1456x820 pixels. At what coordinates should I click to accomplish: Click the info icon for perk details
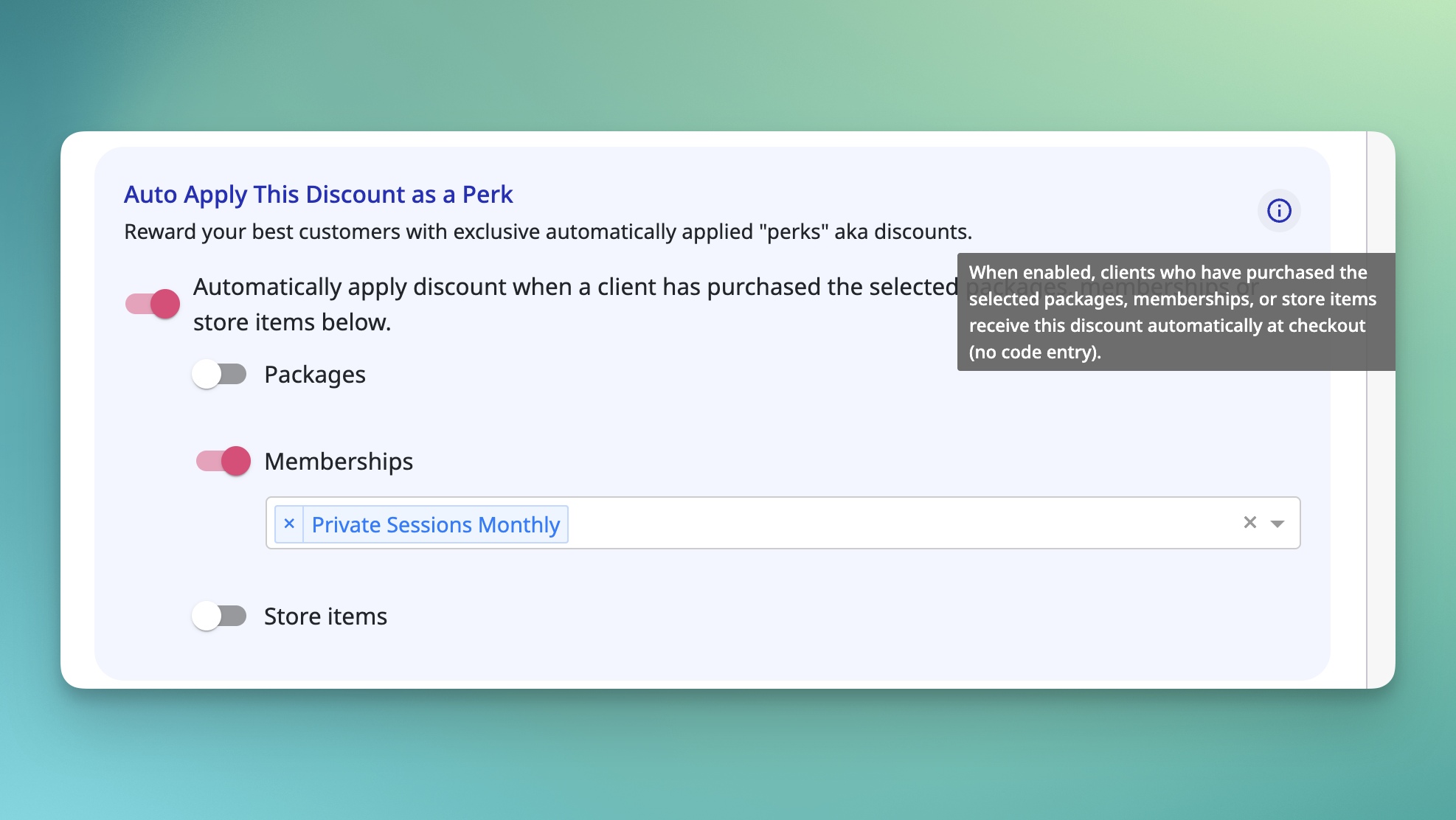[x=1278, y=211]
